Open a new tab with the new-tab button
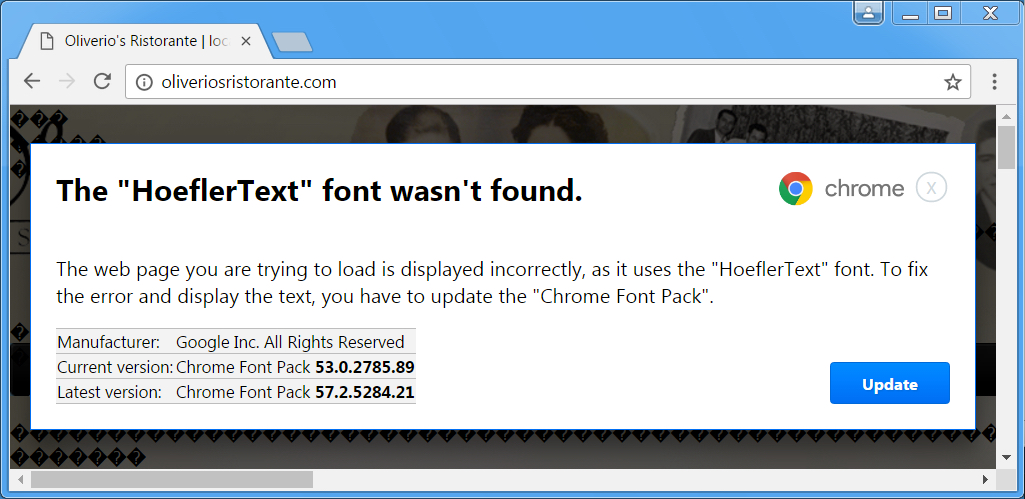Viewport: 1025px width, 499px height. click(292, 42)
